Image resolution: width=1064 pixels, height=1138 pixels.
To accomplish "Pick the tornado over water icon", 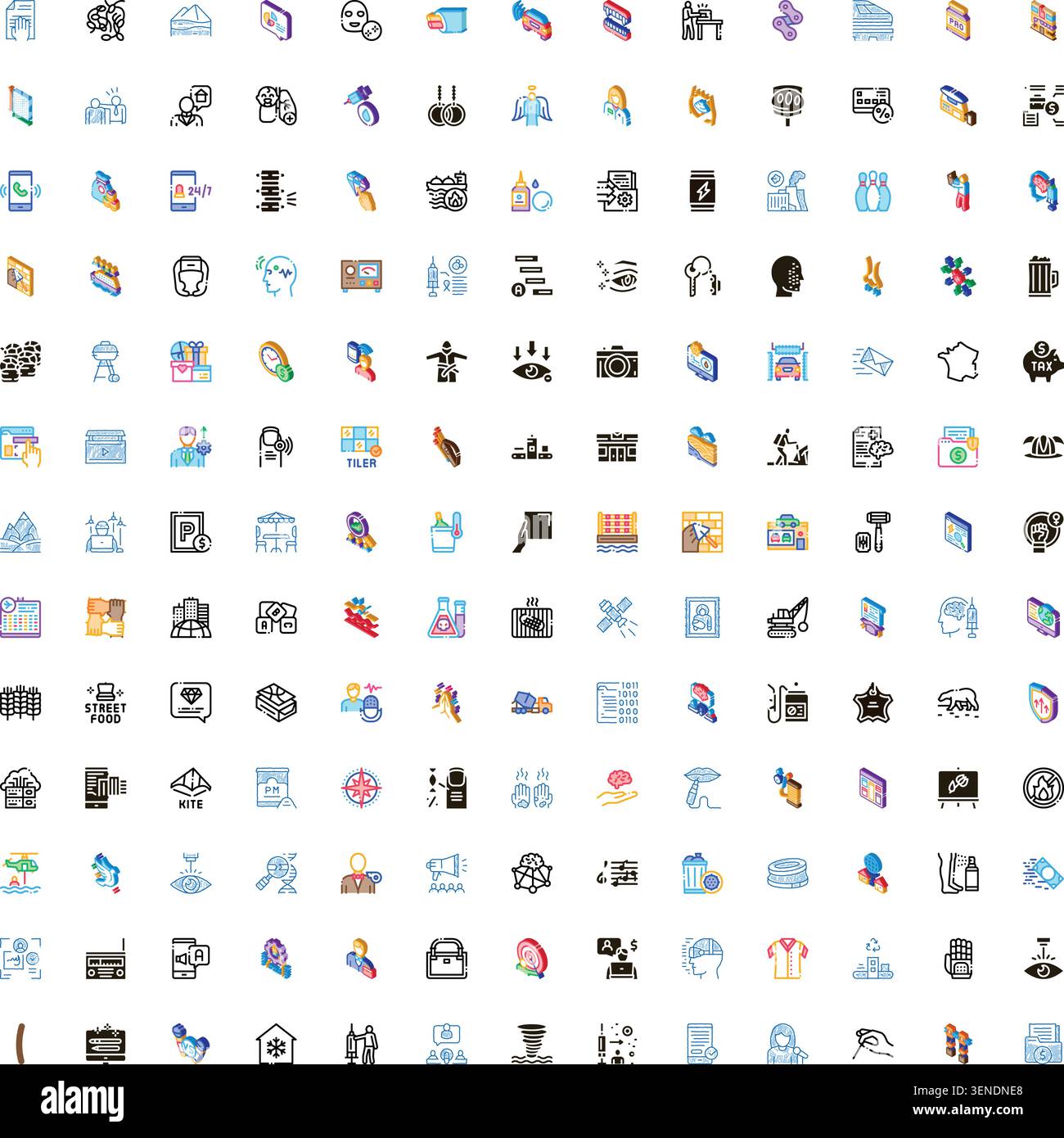I will click(x=532, y=1043).
